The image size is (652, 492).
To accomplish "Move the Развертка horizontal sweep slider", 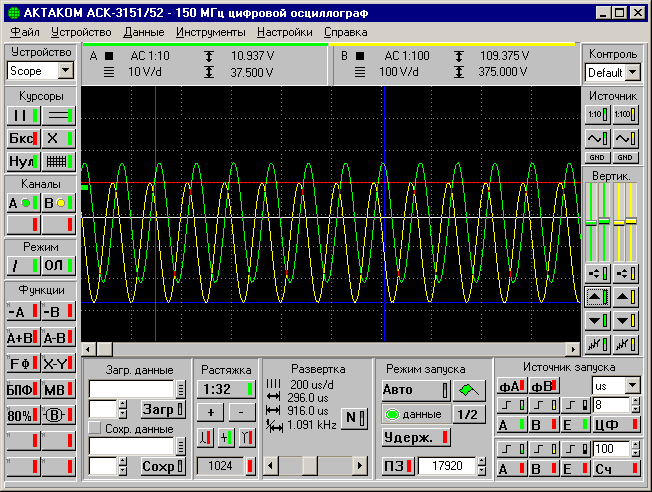I will point(310,465).
